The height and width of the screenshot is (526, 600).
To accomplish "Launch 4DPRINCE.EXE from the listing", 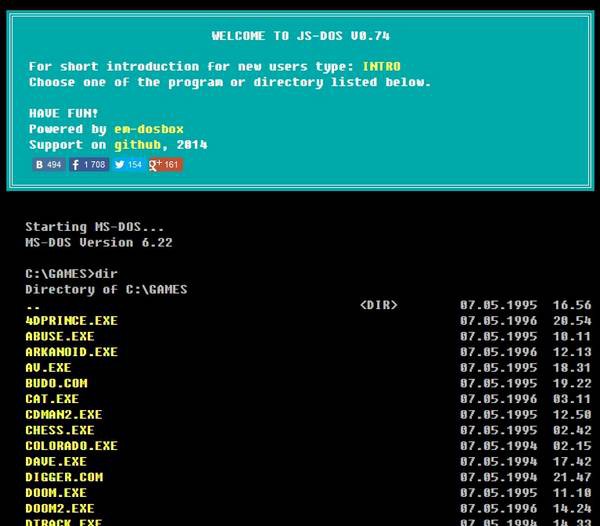I will (x=71, y=321).
